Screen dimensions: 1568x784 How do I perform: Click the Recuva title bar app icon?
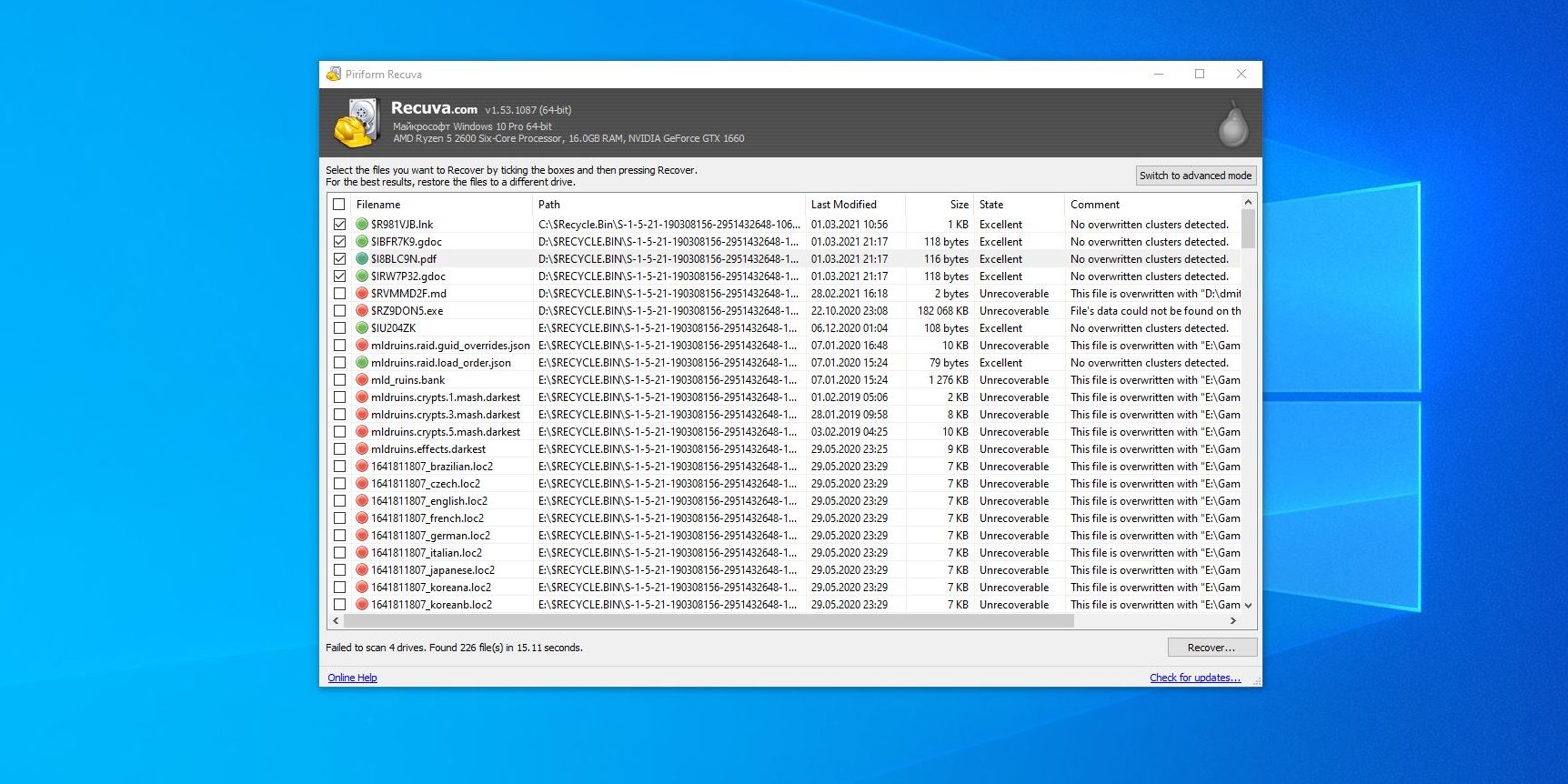(334, 74)
